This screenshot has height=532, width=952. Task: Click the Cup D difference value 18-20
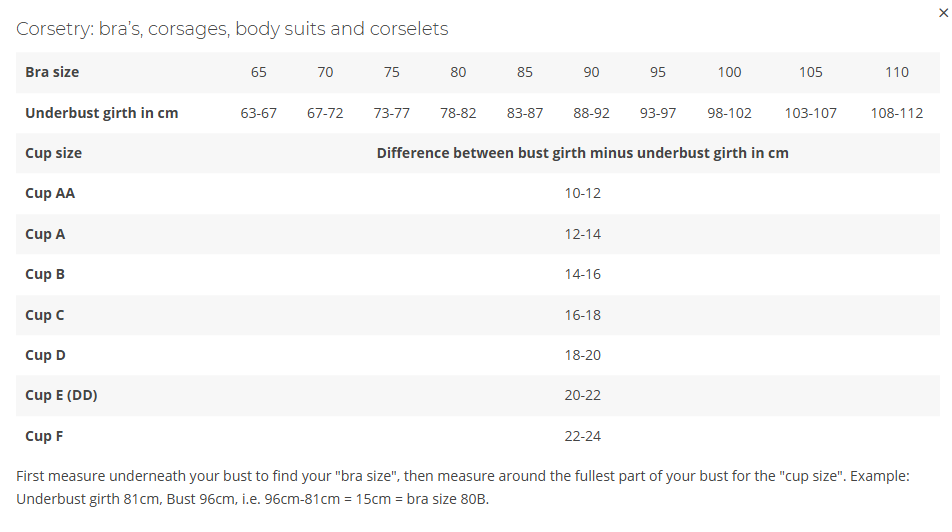pyautogui.click(x=582, y=355)
